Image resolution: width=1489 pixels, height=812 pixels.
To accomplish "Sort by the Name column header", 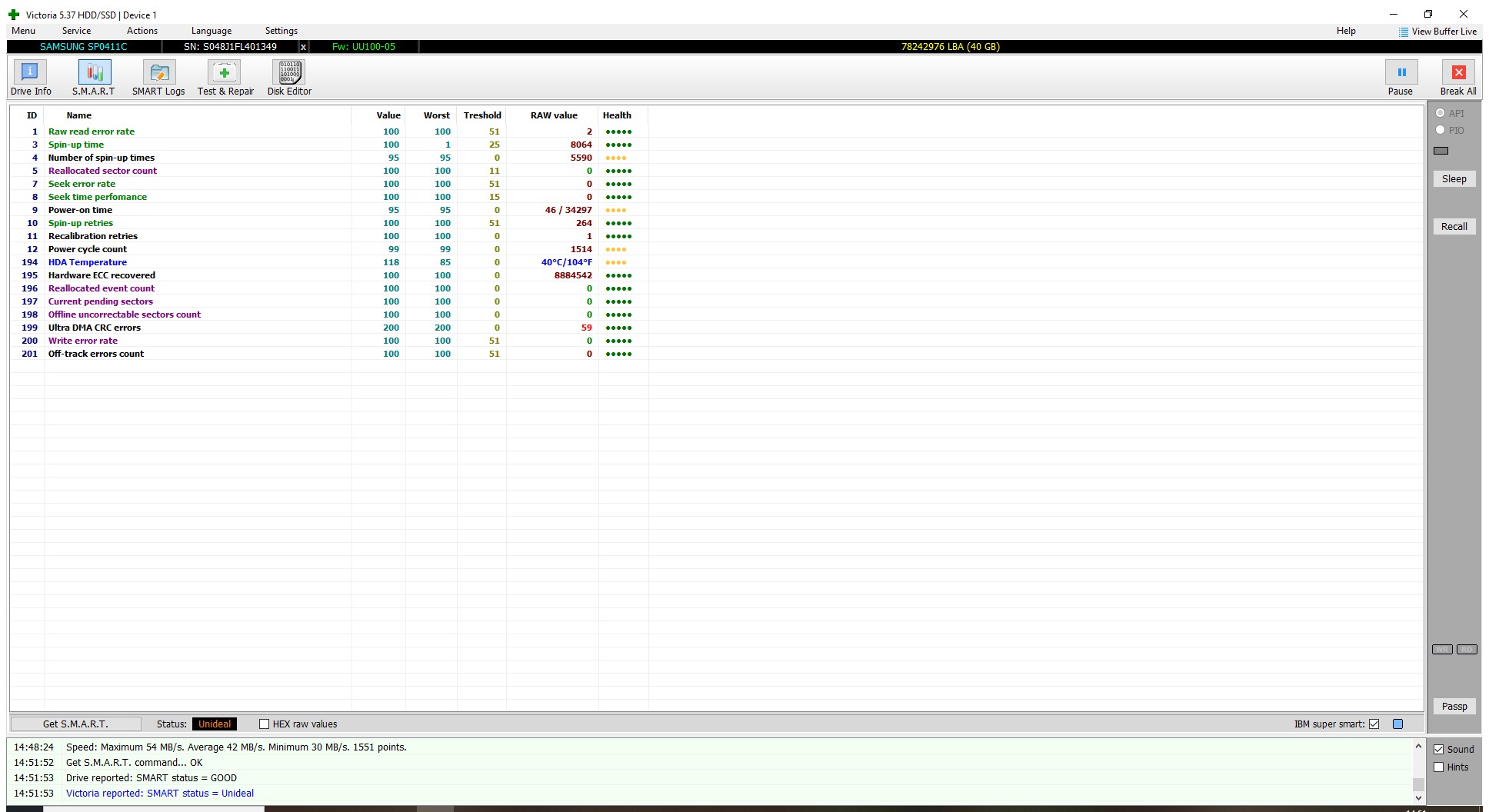I will point(79,115).
